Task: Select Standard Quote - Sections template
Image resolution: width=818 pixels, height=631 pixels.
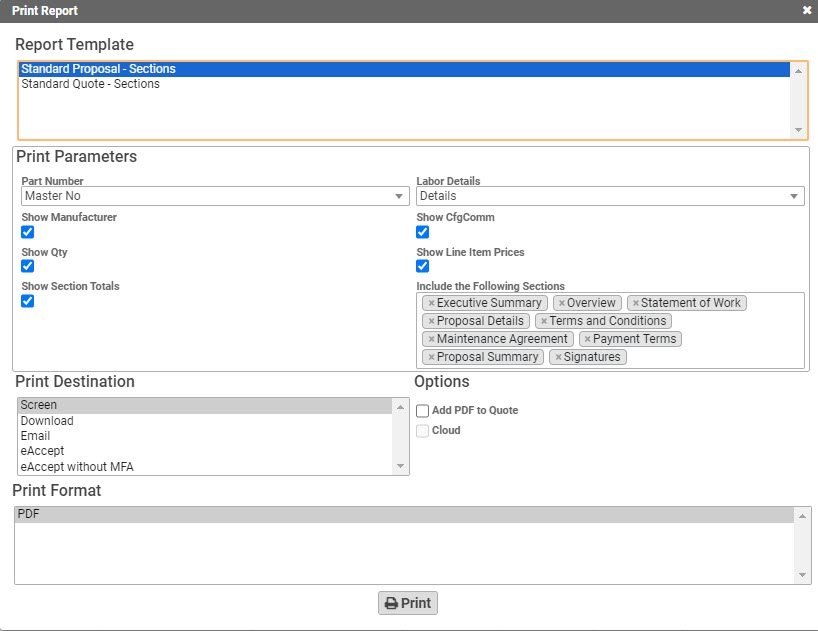Action: (x=90, y=84)
